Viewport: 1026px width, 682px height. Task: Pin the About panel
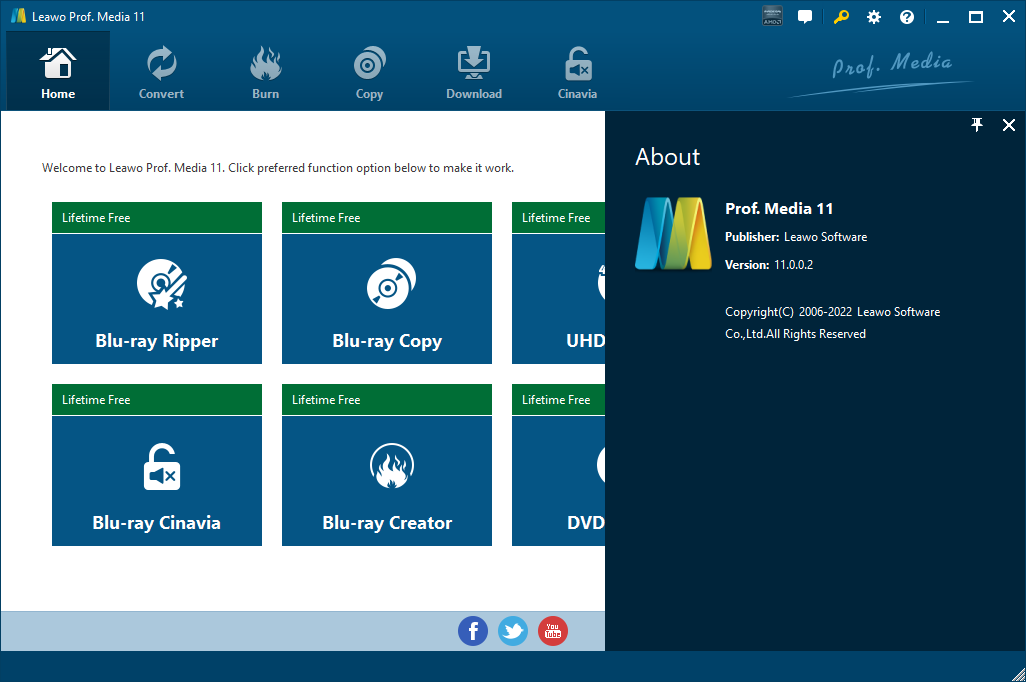tap(977, 125)
